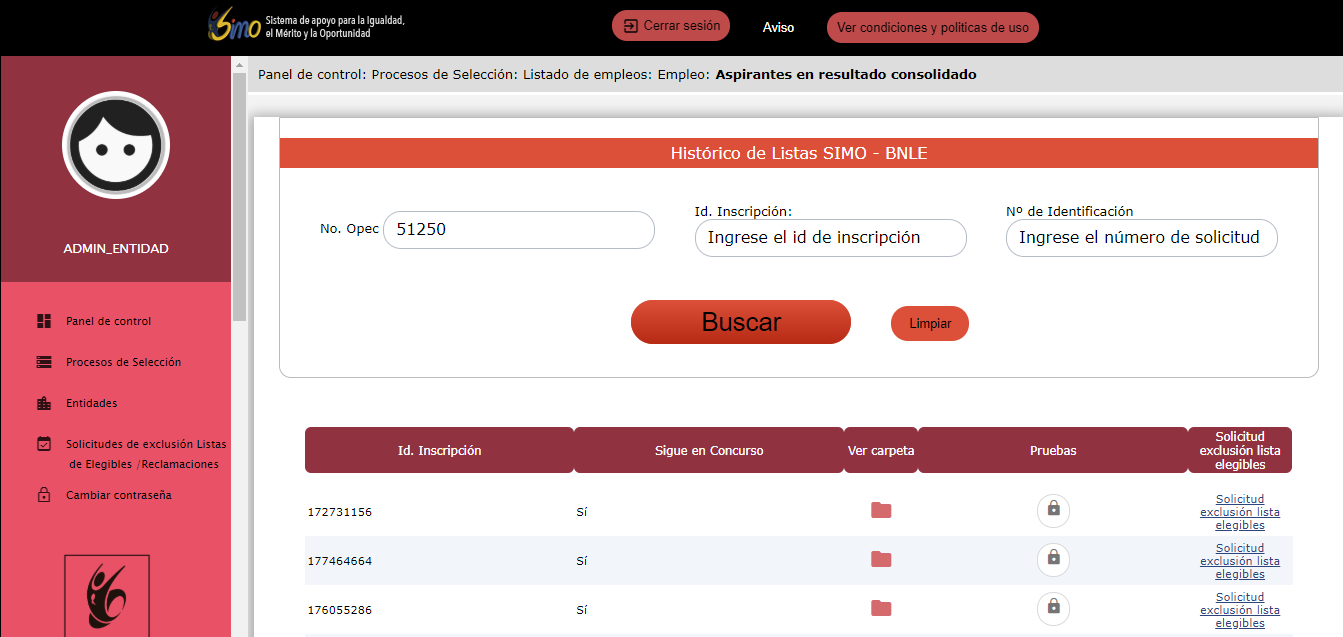Select Cambiar contraseña in sidebar
1343x637 pixels.
click(118, 495)
